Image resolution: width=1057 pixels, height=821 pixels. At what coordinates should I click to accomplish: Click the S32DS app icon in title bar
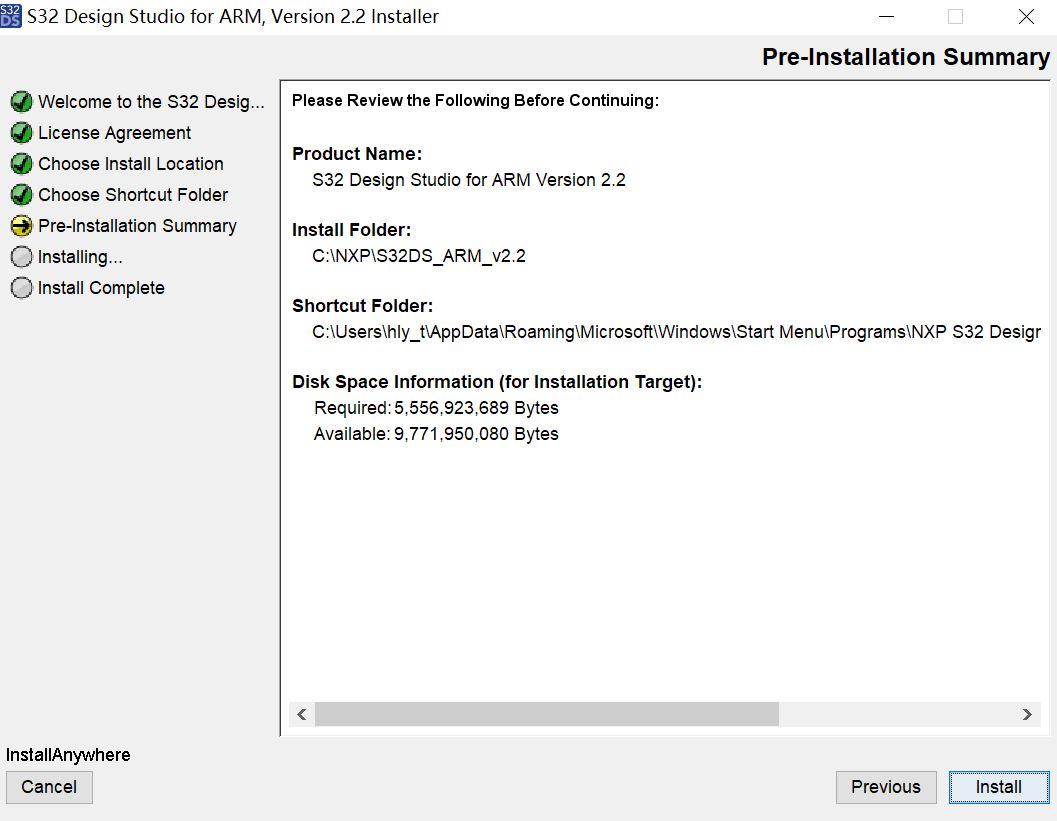coord(11,16)
